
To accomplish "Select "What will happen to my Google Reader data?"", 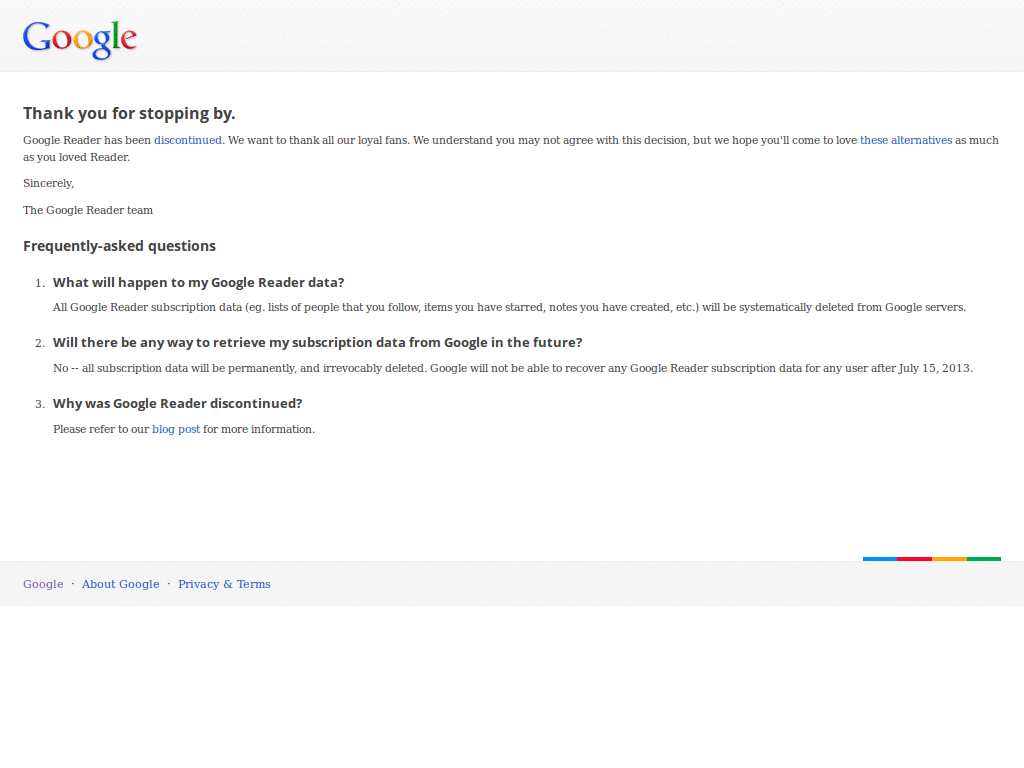I will [x=199, y=283].
